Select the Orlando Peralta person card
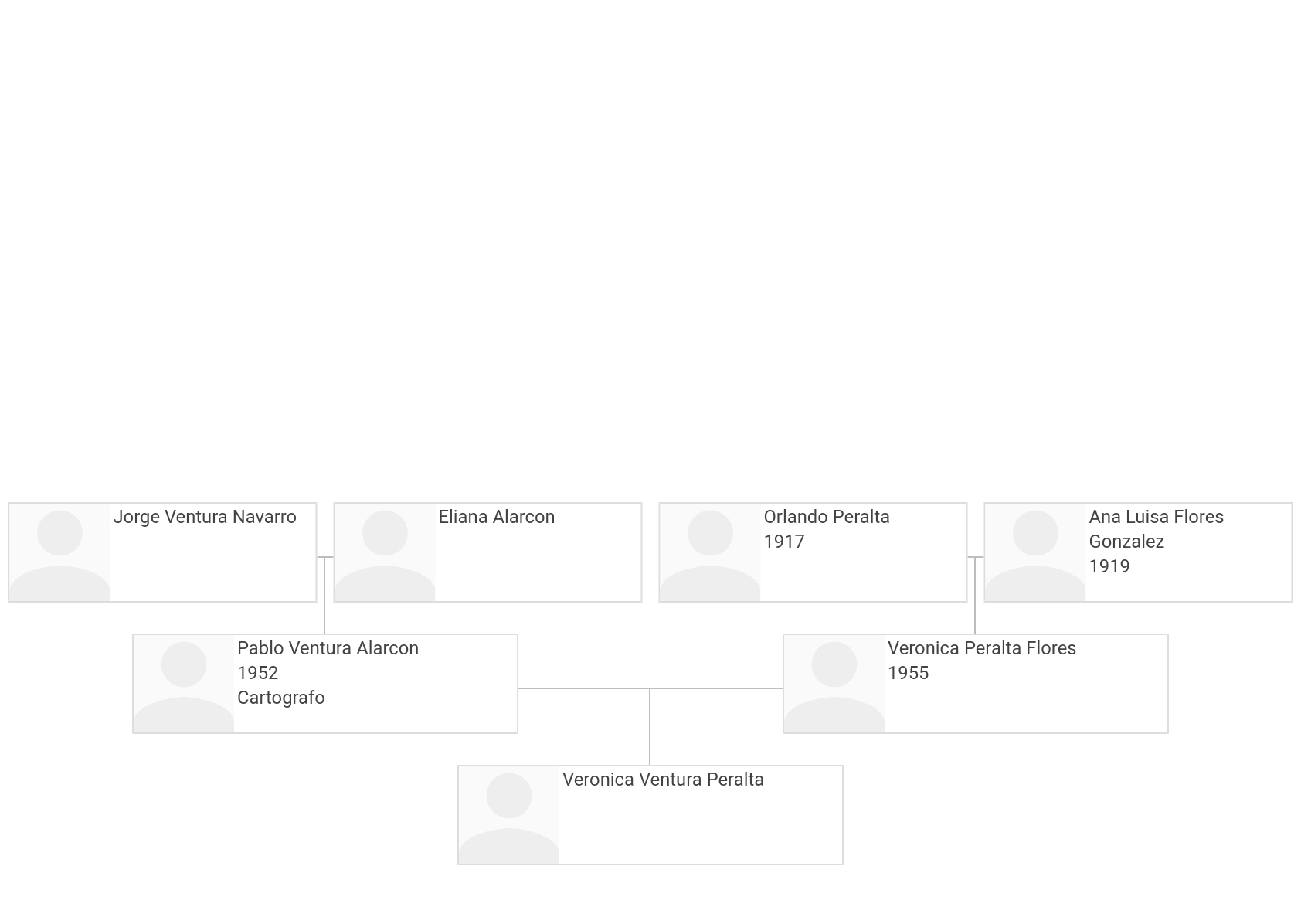Viewport: 1301px width, 924px height. click(x=813, y=552)
